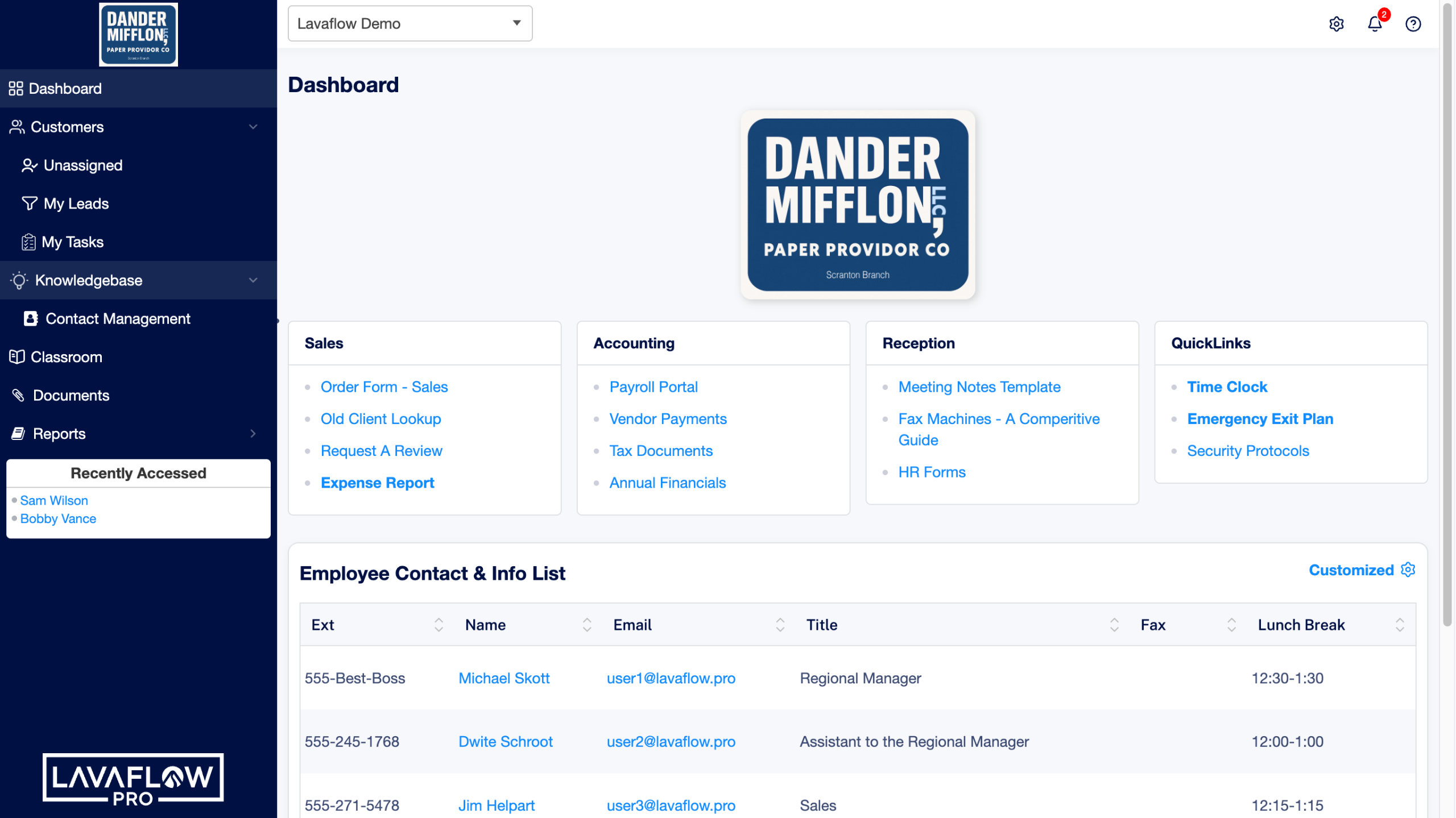
Task: Click the Documents paperclip icon
Action: click(x=18, y=396)
